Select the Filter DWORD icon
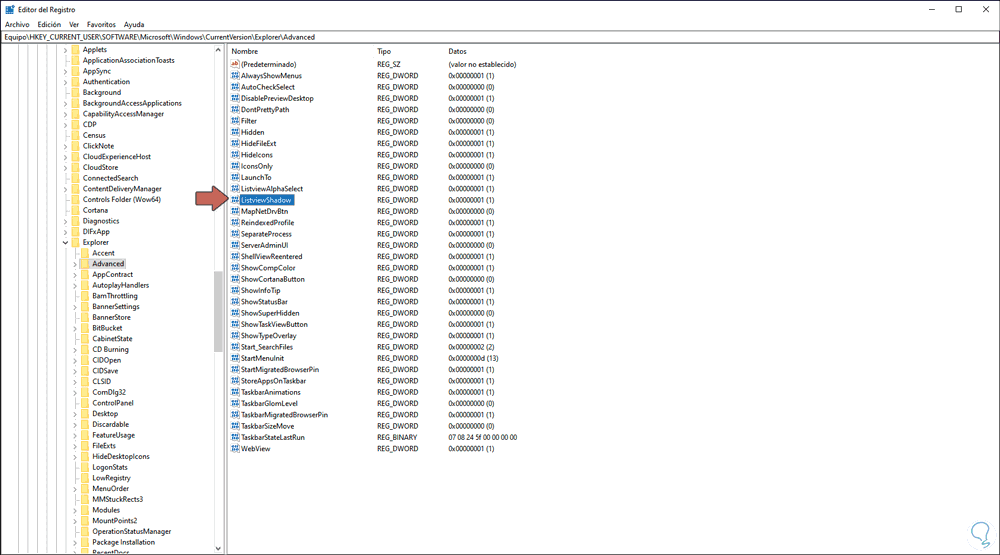 click(x=235, y=121)
